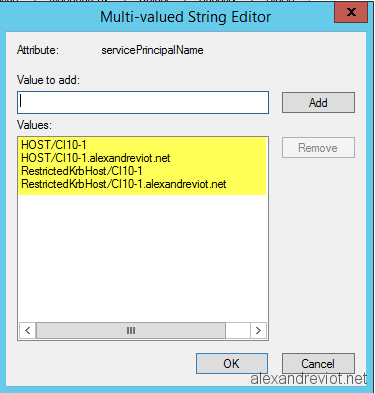Image resolution: width=375 pixels, height=393 pixels.
Task: Select the HOST/CI10-1 value
Action: pos(54,145)
